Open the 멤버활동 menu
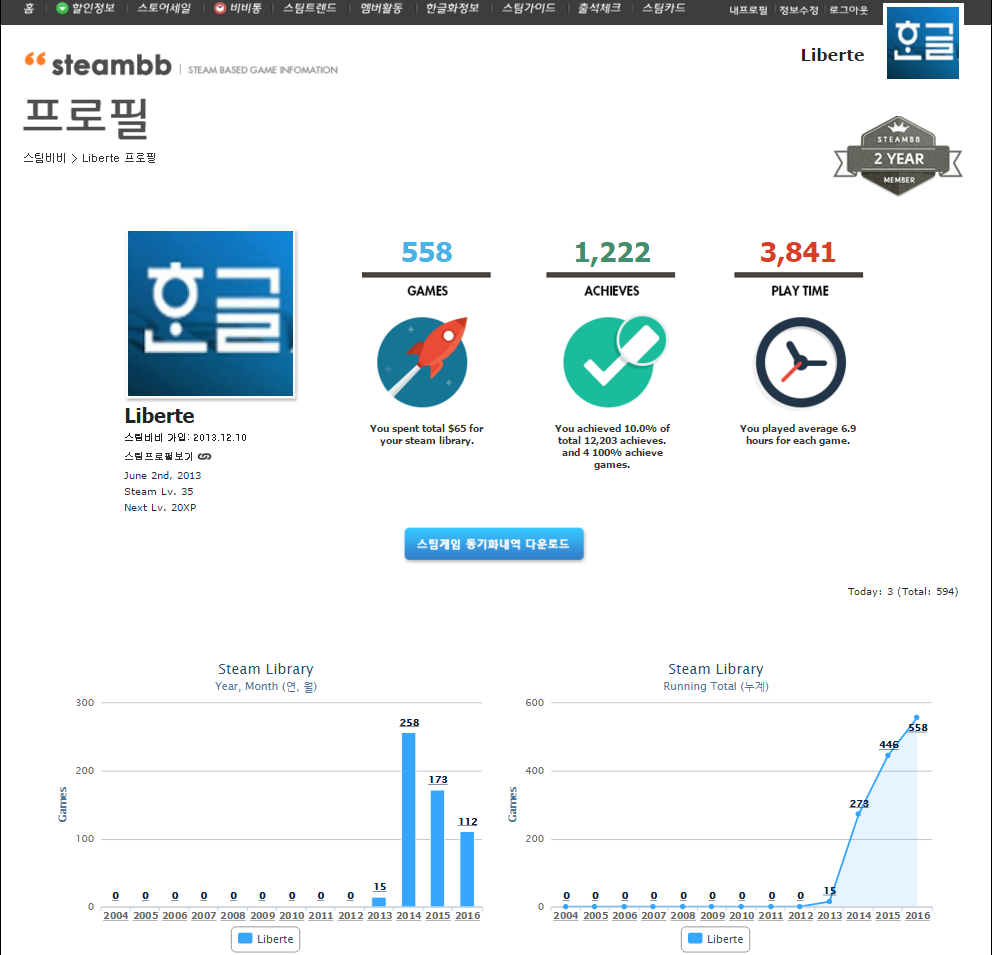The image size is (992, 955). (381, 8)
